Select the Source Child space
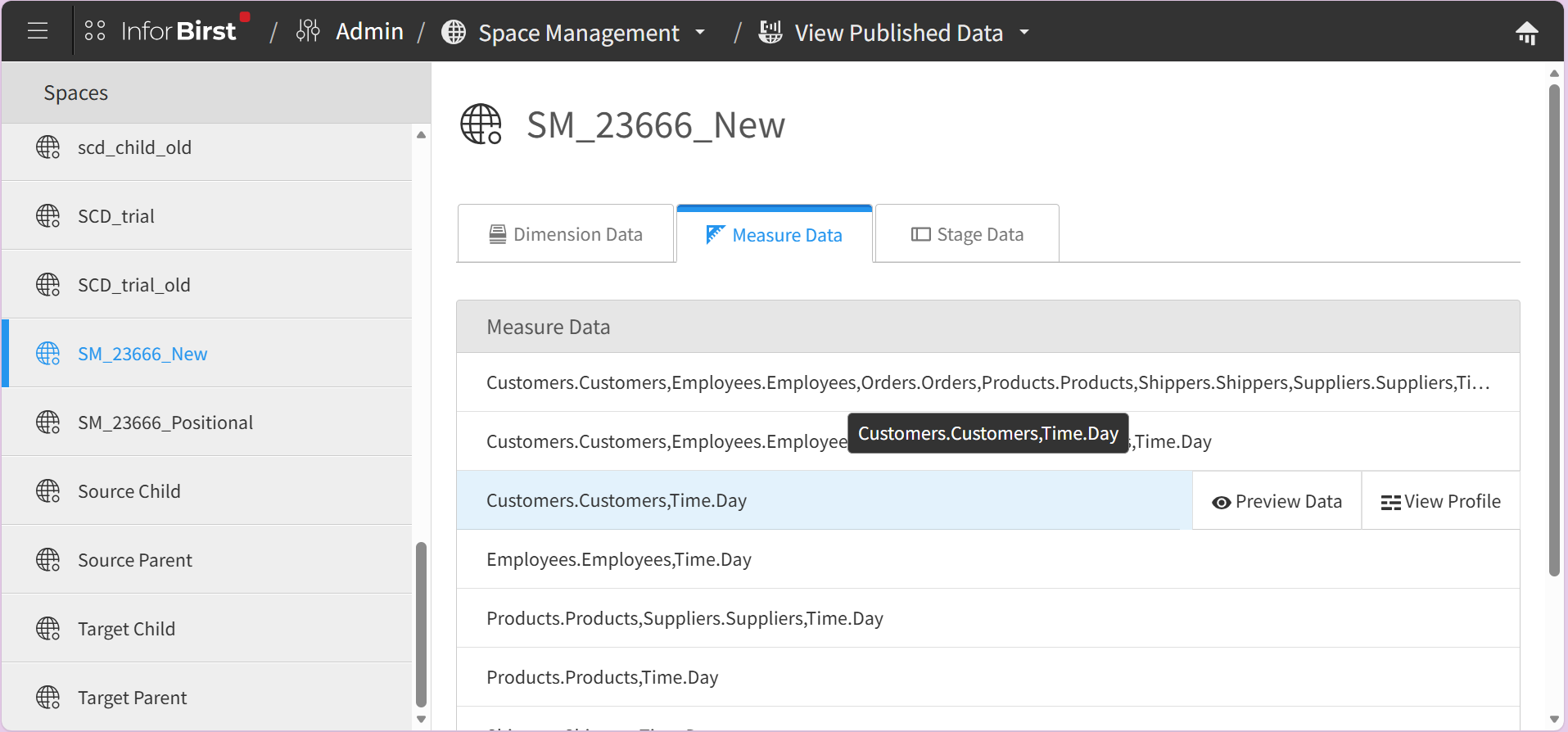Image resolution: width=1568 pixels, height=732 pixels. (x=207, y=491)
